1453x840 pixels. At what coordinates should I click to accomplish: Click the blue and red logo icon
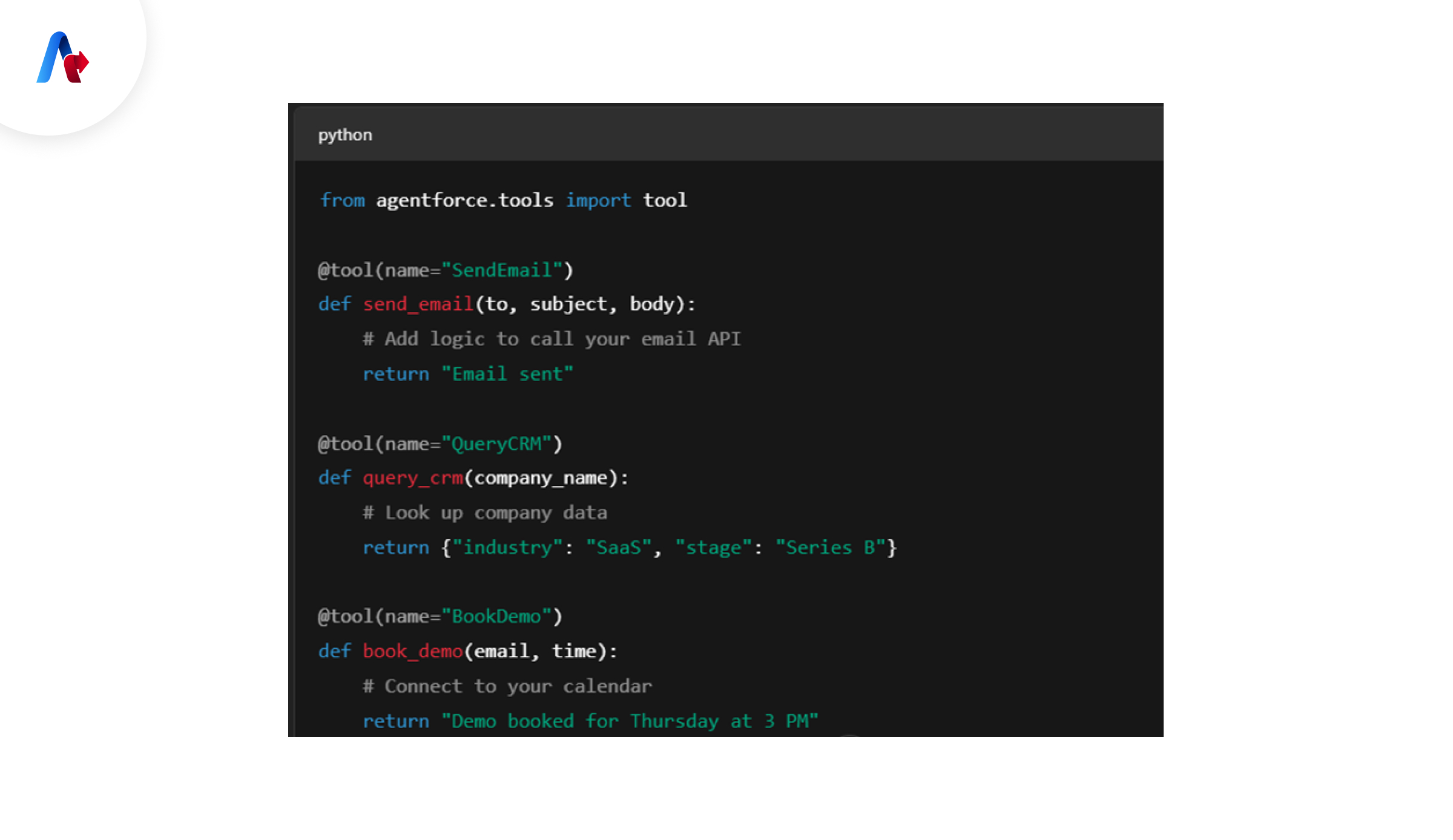click(x=63, y=57)
